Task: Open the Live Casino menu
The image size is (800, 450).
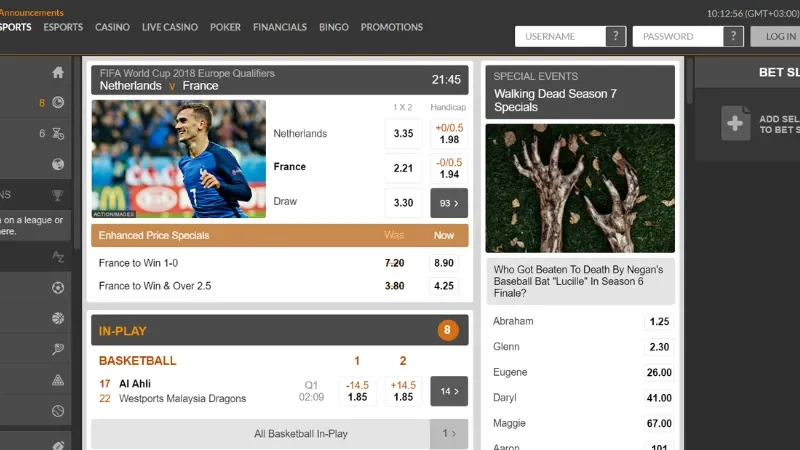Action: click(170, 27)
